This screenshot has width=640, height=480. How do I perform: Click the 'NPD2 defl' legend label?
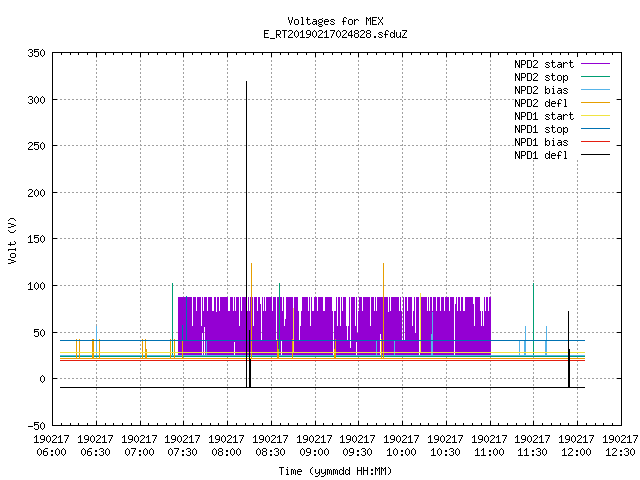pyautogui.click(x=541, y=103)
